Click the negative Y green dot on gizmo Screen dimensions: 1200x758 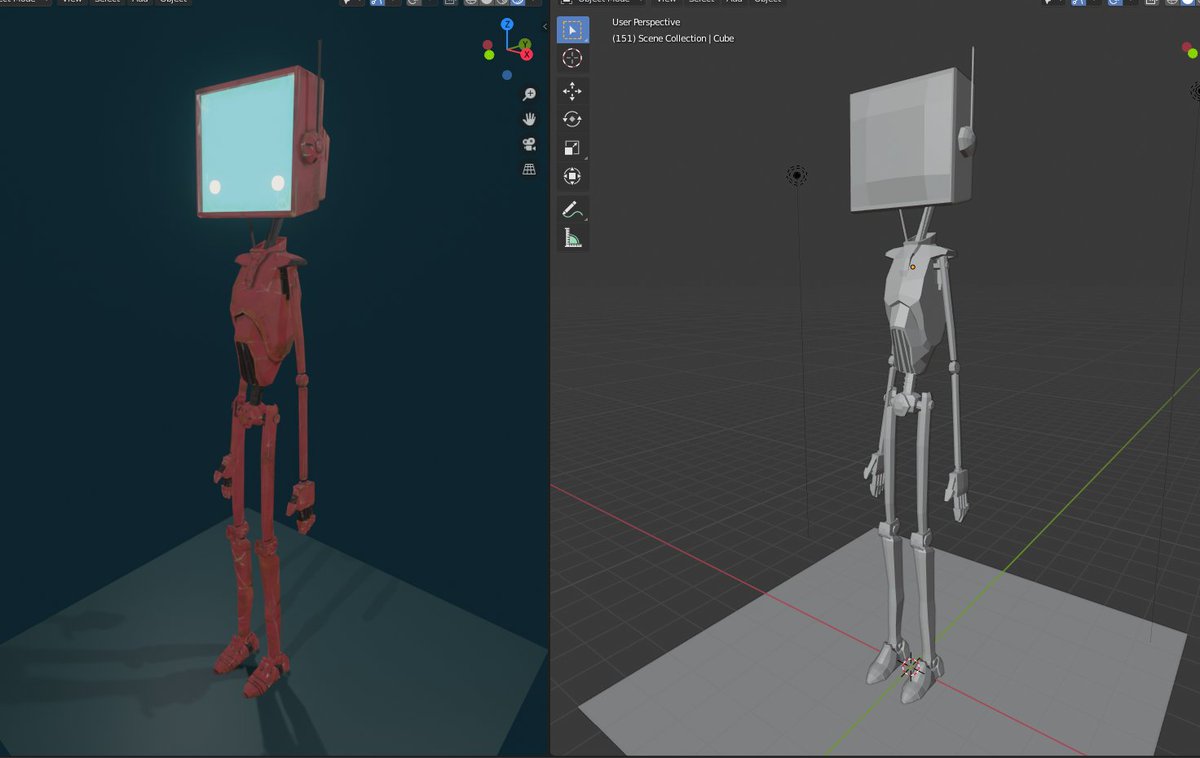point(489,55)
